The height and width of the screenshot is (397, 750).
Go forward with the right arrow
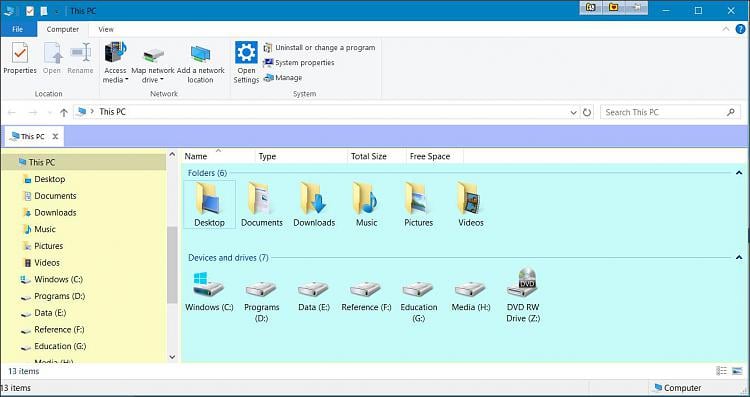33,112
